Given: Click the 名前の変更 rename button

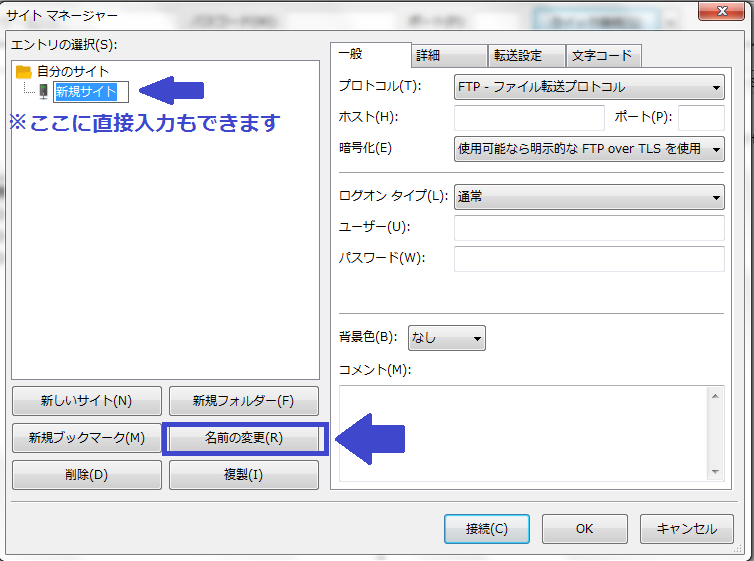Looking at the screenshot, I should [x=244, y=438].
